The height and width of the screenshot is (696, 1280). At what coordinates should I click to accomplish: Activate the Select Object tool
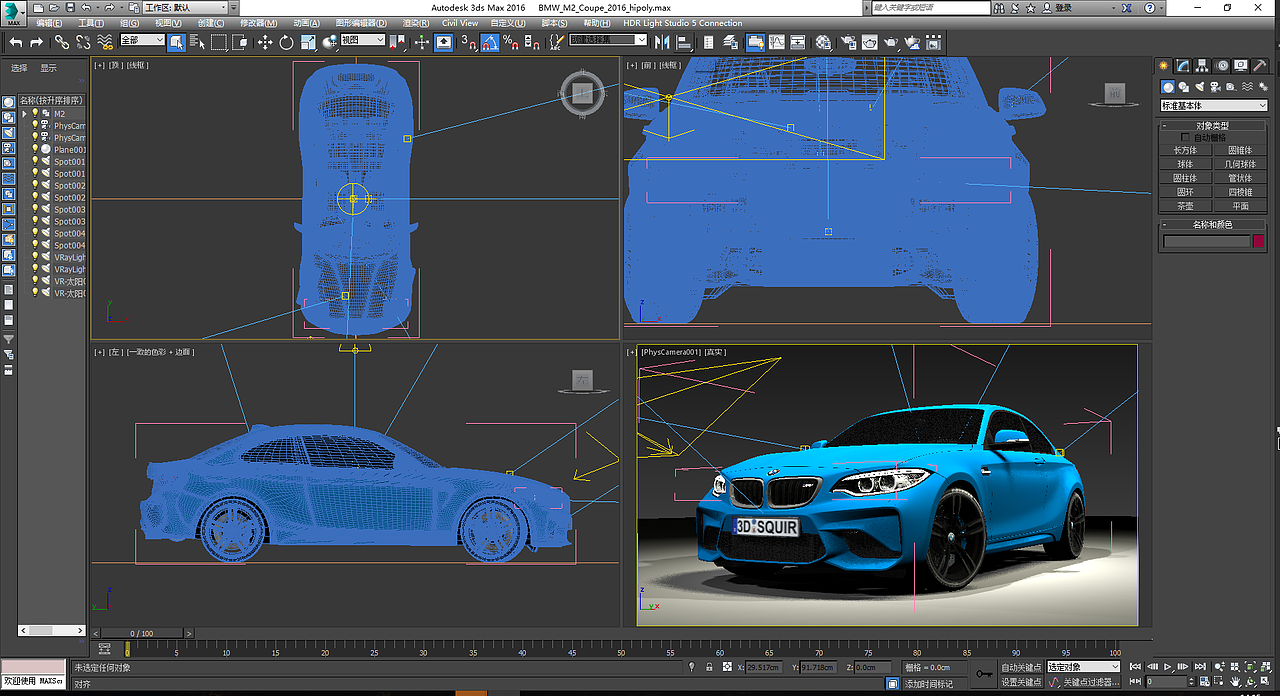[176, 42]
